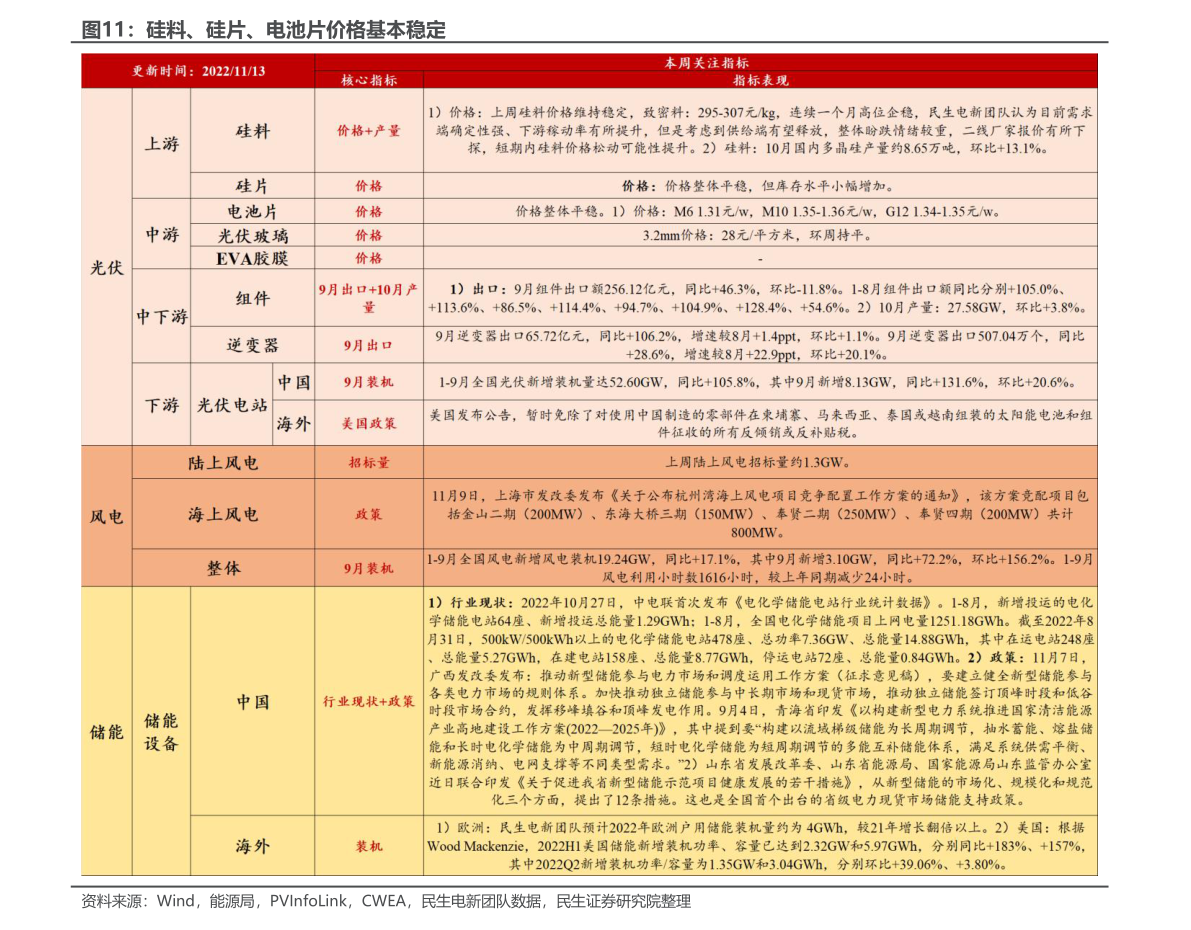The width and height of the screenshot is (1191, 930).
Task: Click the wind text mentioning "19.24GW"
Action: coord(760,568)
